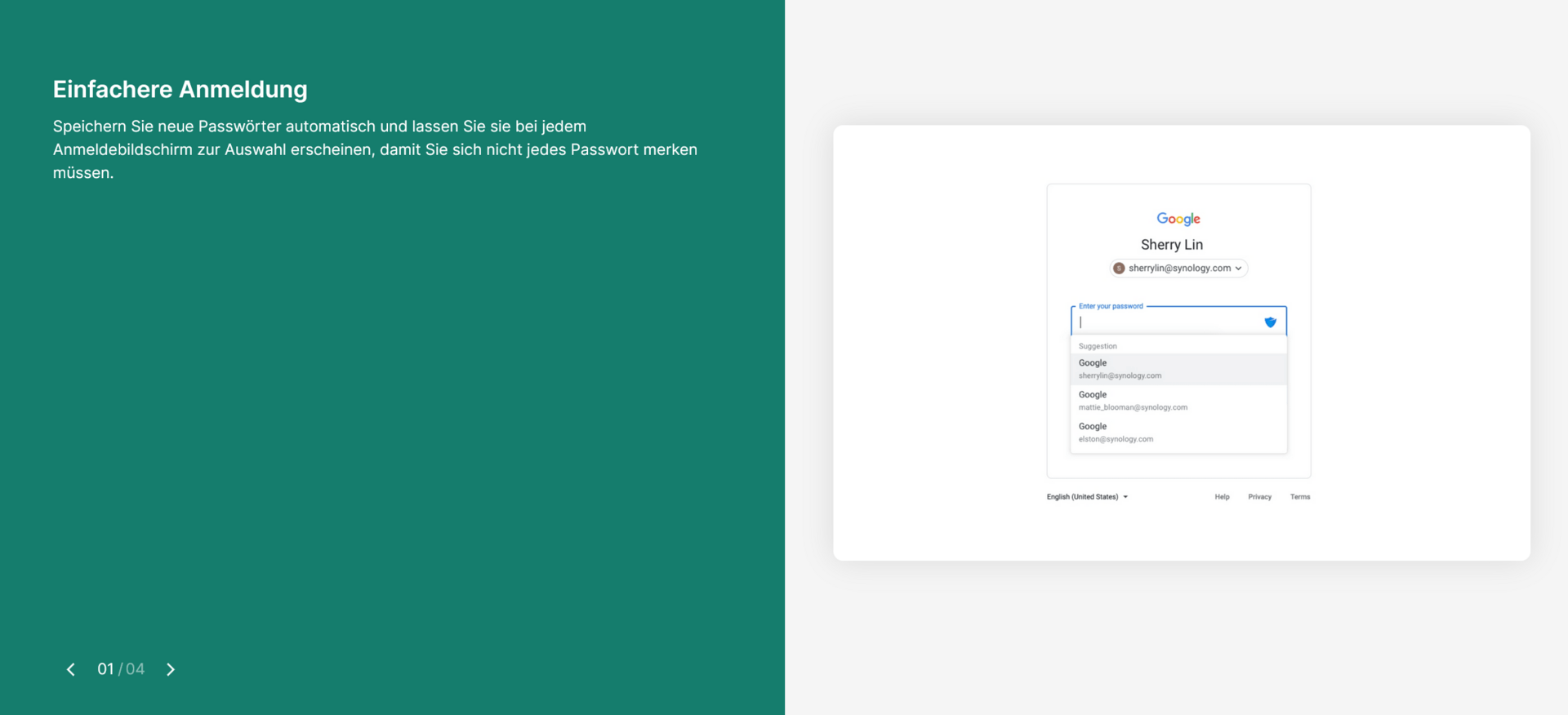Click the Google logo

[x=1178, y=219]
